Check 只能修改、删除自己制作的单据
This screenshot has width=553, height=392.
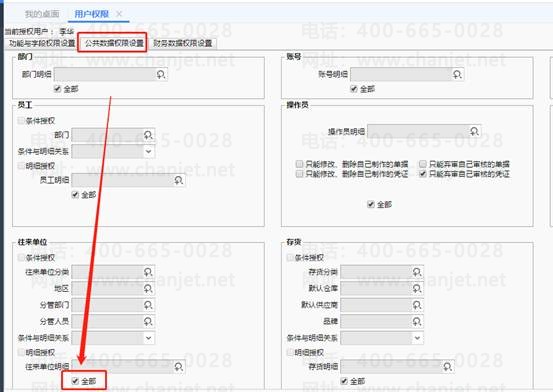299,164
